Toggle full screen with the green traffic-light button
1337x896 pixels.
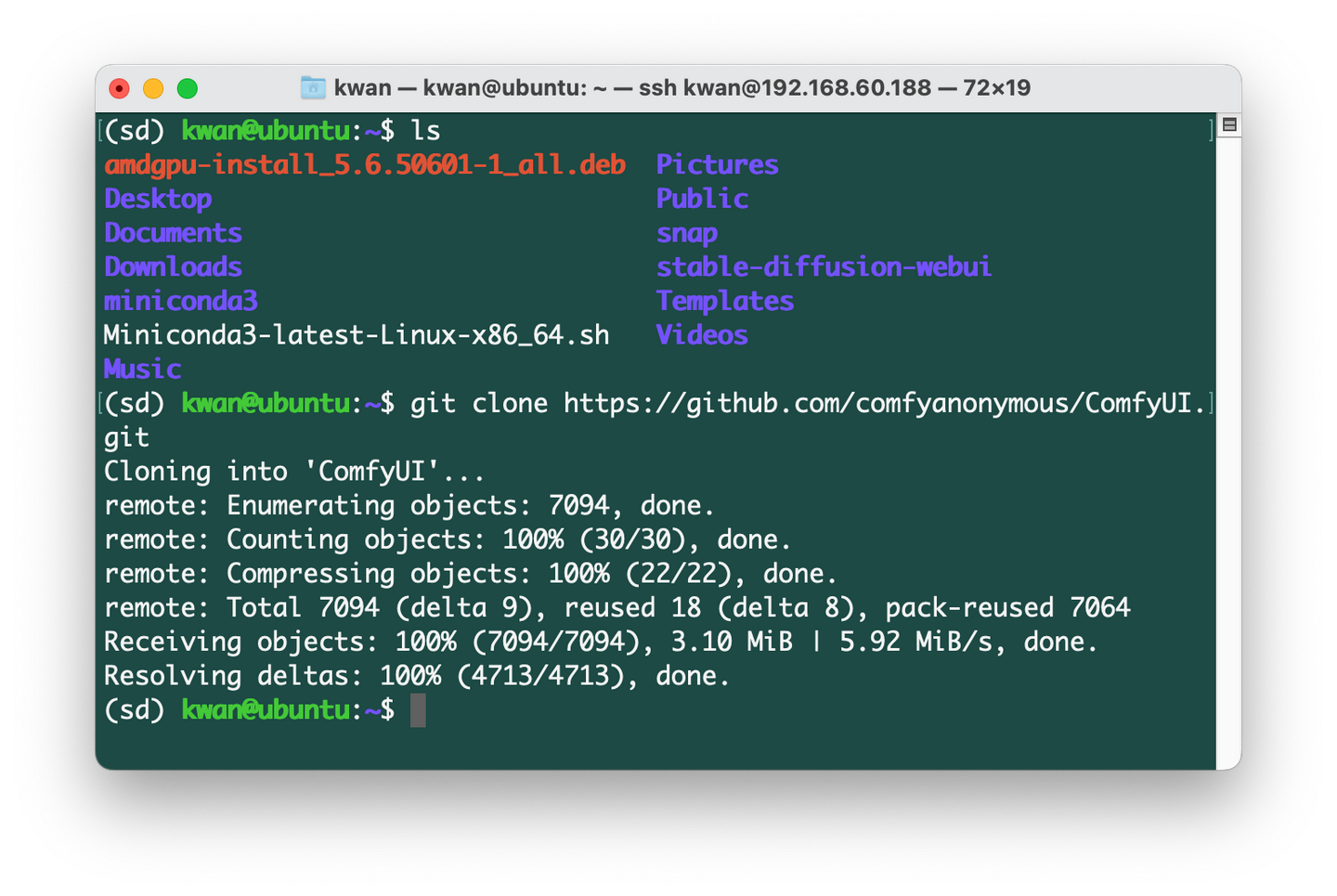pos(186,88)
